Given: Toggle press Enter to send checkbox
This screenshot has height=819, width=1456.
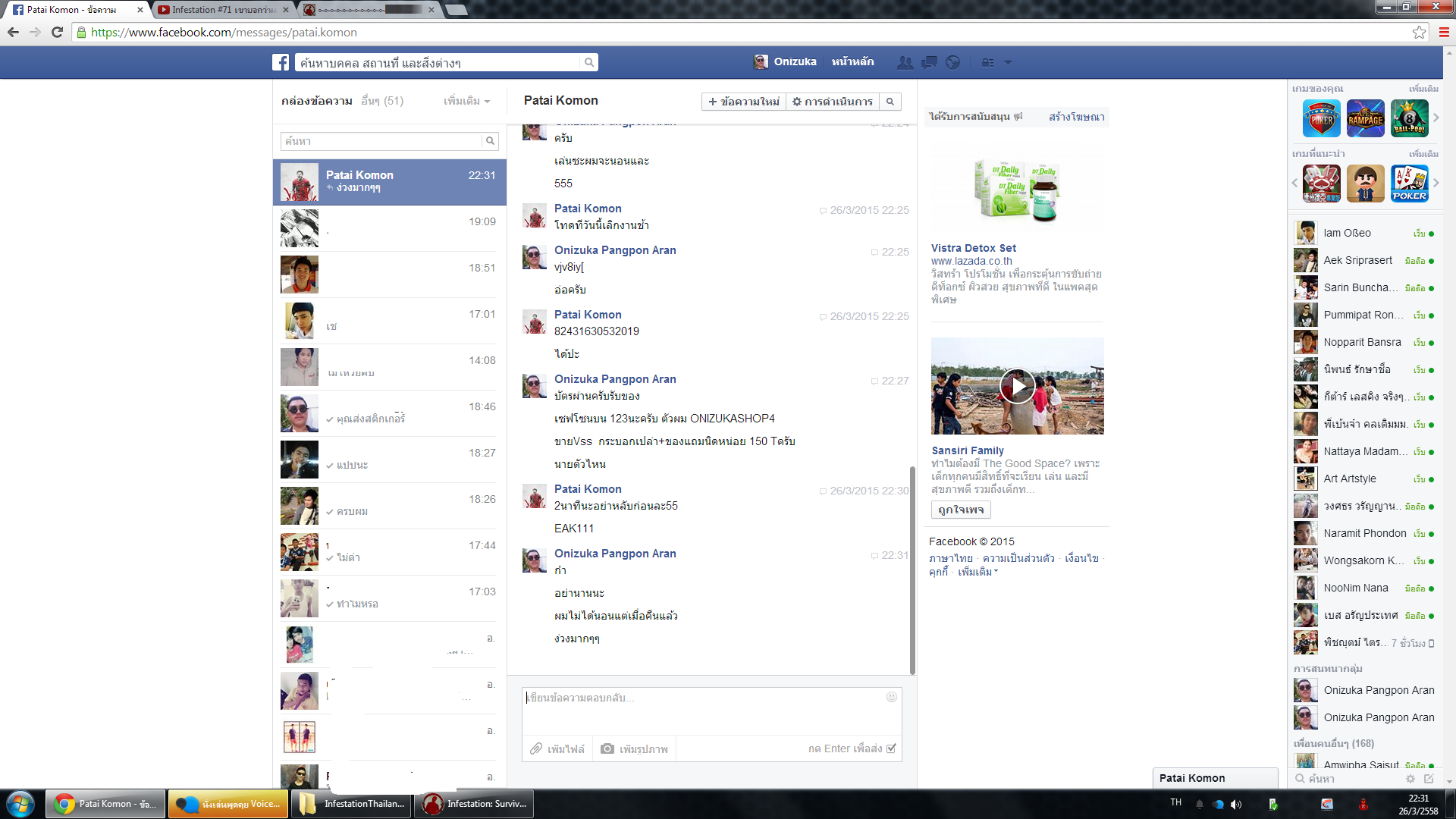Looking at the screenshot, I should 891,748.
